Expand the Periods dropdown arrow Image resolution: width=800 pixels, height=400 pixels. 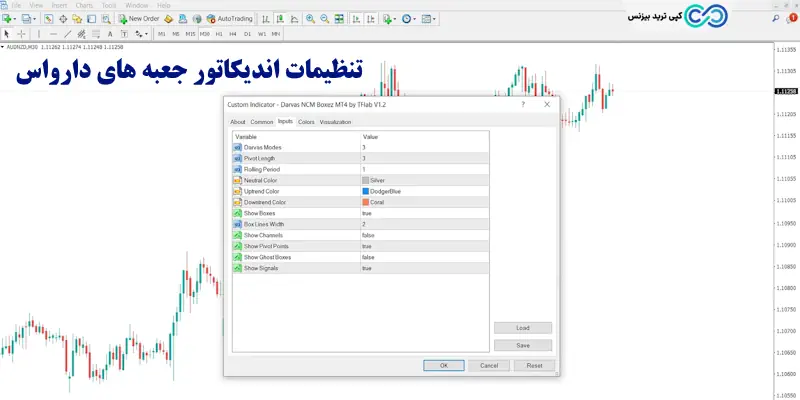pyautogui.click(x=414, y=19)
